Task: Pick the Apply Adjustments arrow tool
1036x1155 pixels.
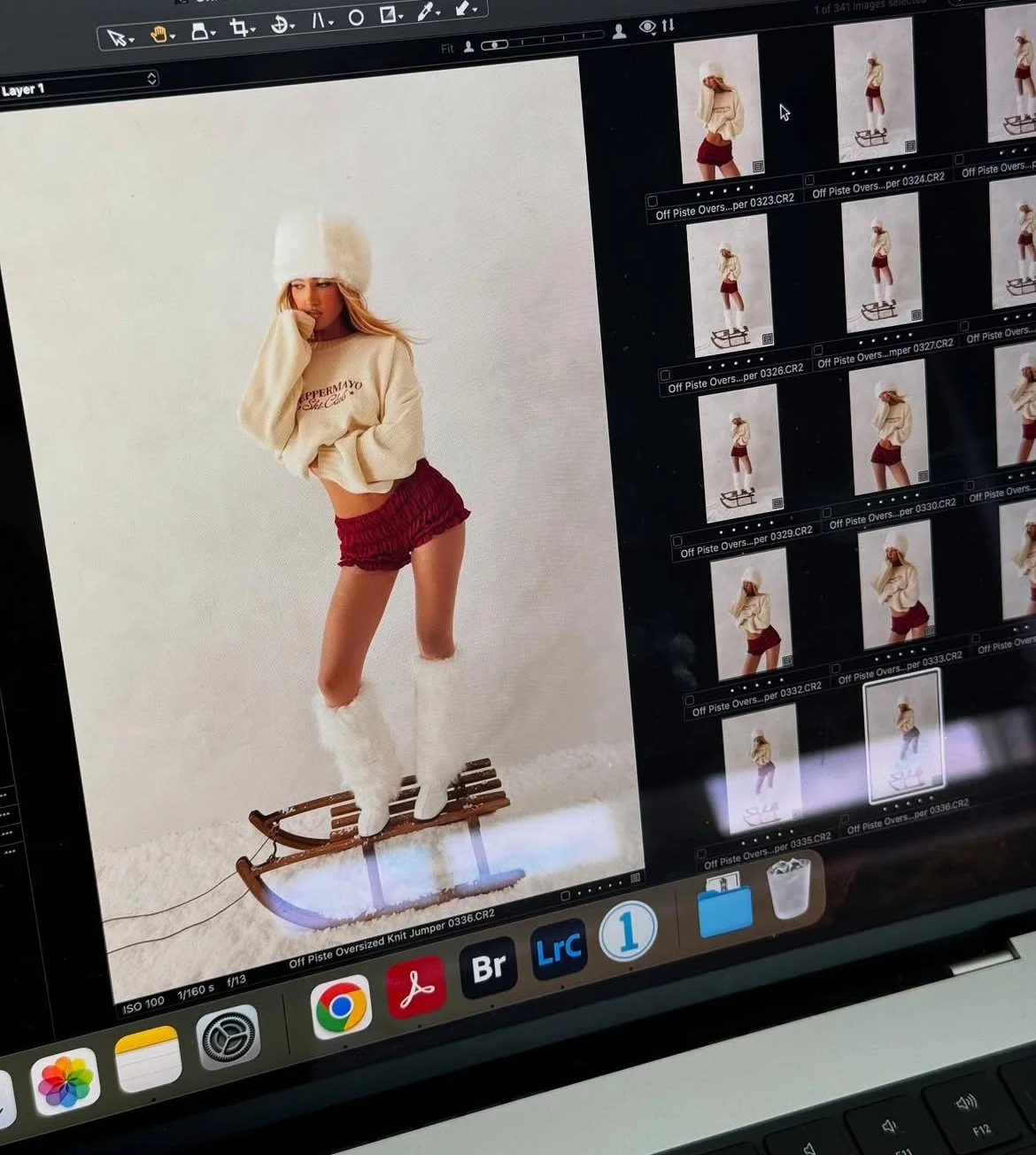Action: (464, 8)
